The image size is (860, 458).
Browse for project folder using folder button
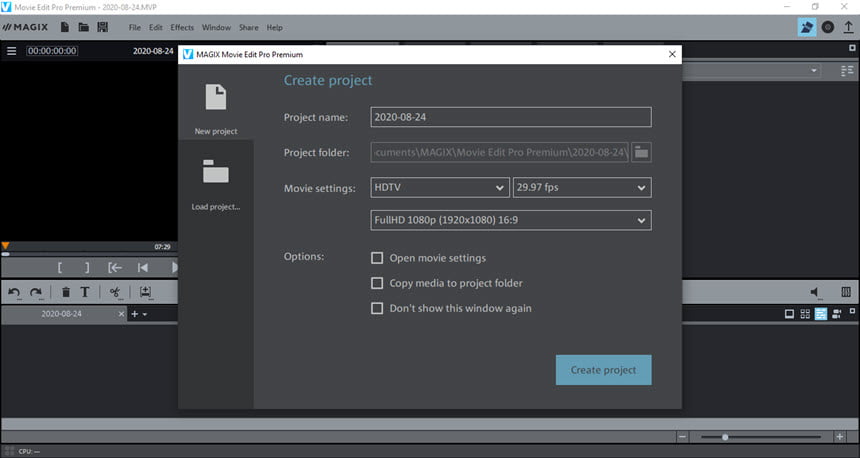tap(641, 152)
